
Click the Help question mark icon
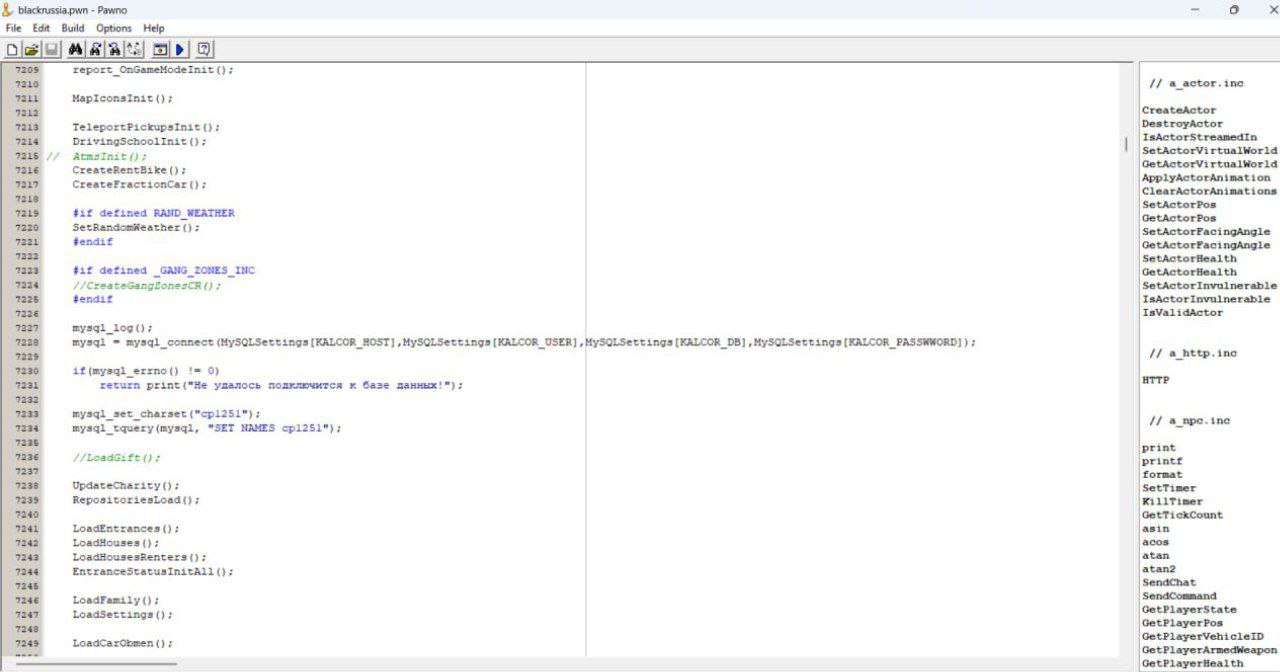tap(204, 49)
